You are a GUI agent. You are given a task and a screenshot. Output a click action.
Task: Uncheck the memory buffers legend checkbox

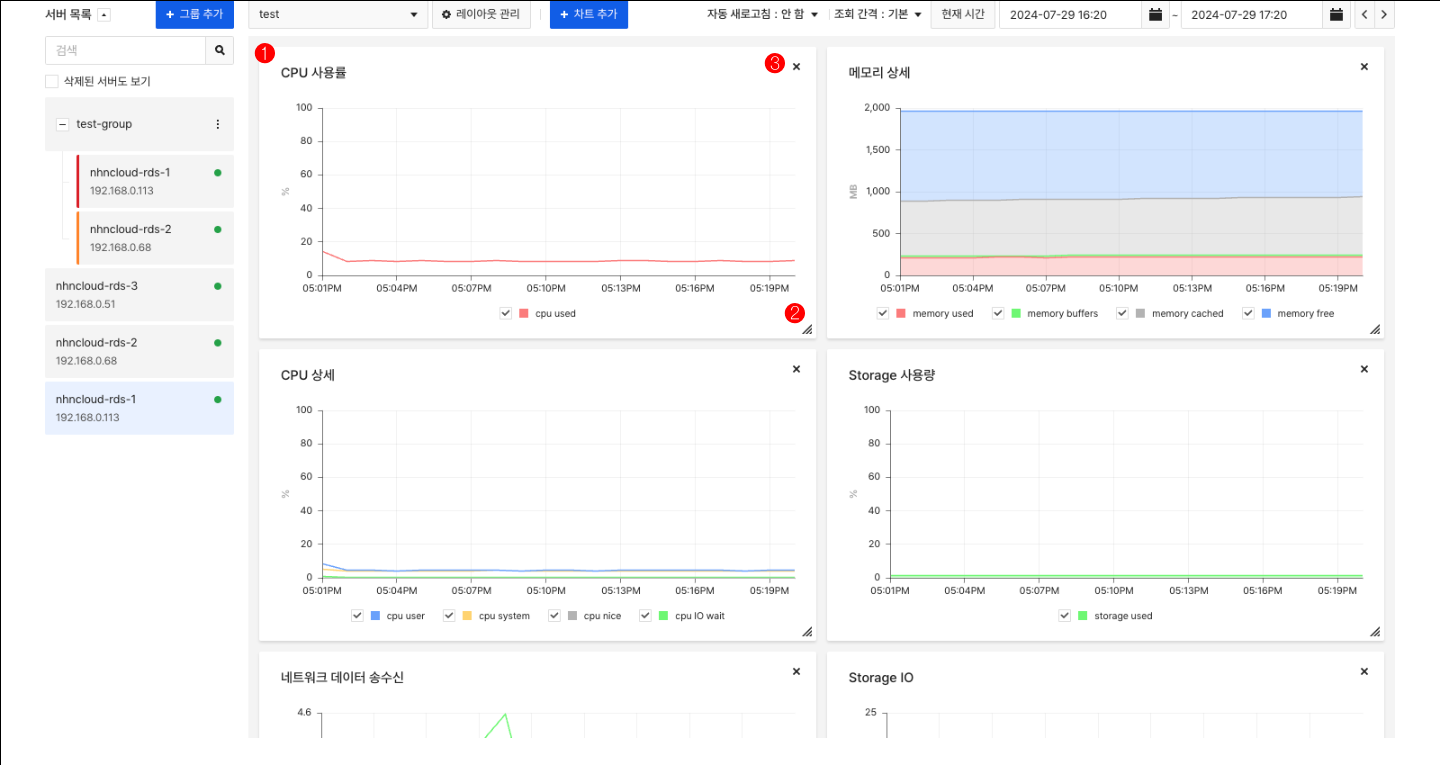click(x=998, y=313)
